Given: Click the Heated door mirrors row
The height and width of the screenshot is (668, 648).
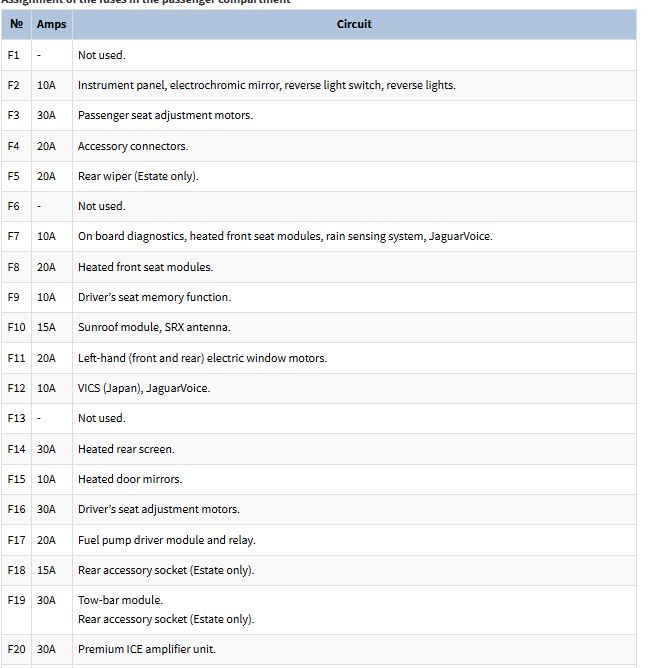Looking at the screenshot, I should point(130,479).
